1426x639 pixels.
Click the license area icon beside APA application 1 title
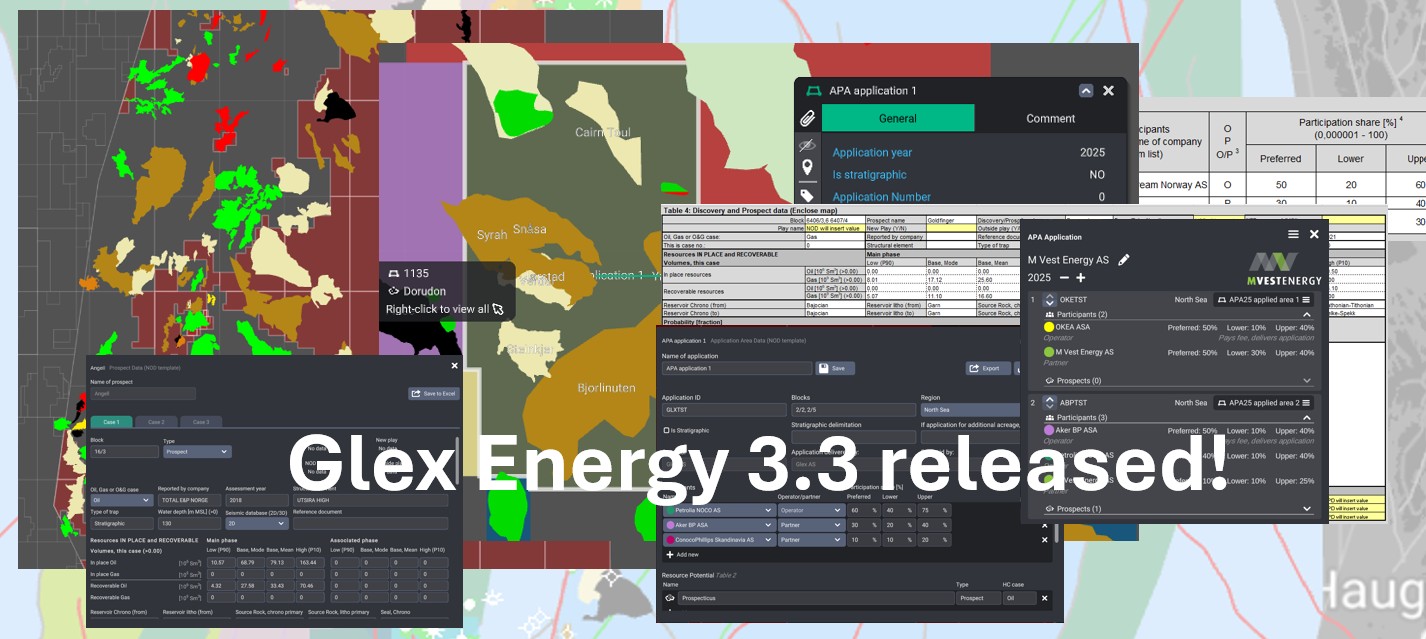coord(813,90)
